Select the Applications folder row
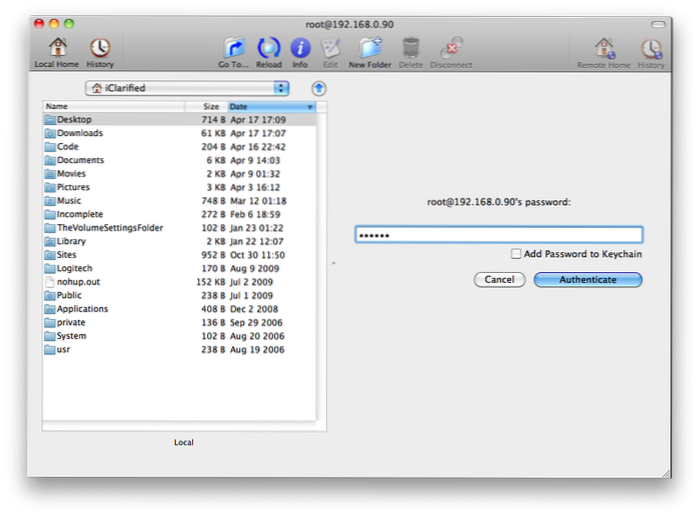The height and width of the screenshot is (516, 698). click(82, 309)
